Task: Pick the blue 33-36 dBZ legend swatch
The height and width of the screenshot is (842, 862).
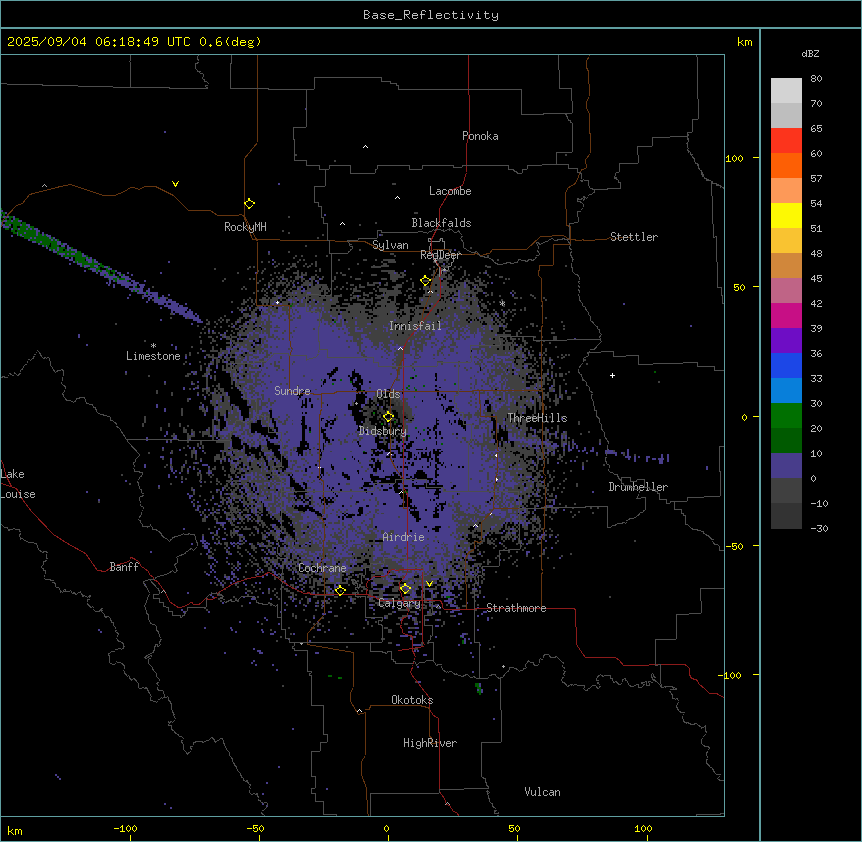Action: pyautogui.click(x=786, y=365)
